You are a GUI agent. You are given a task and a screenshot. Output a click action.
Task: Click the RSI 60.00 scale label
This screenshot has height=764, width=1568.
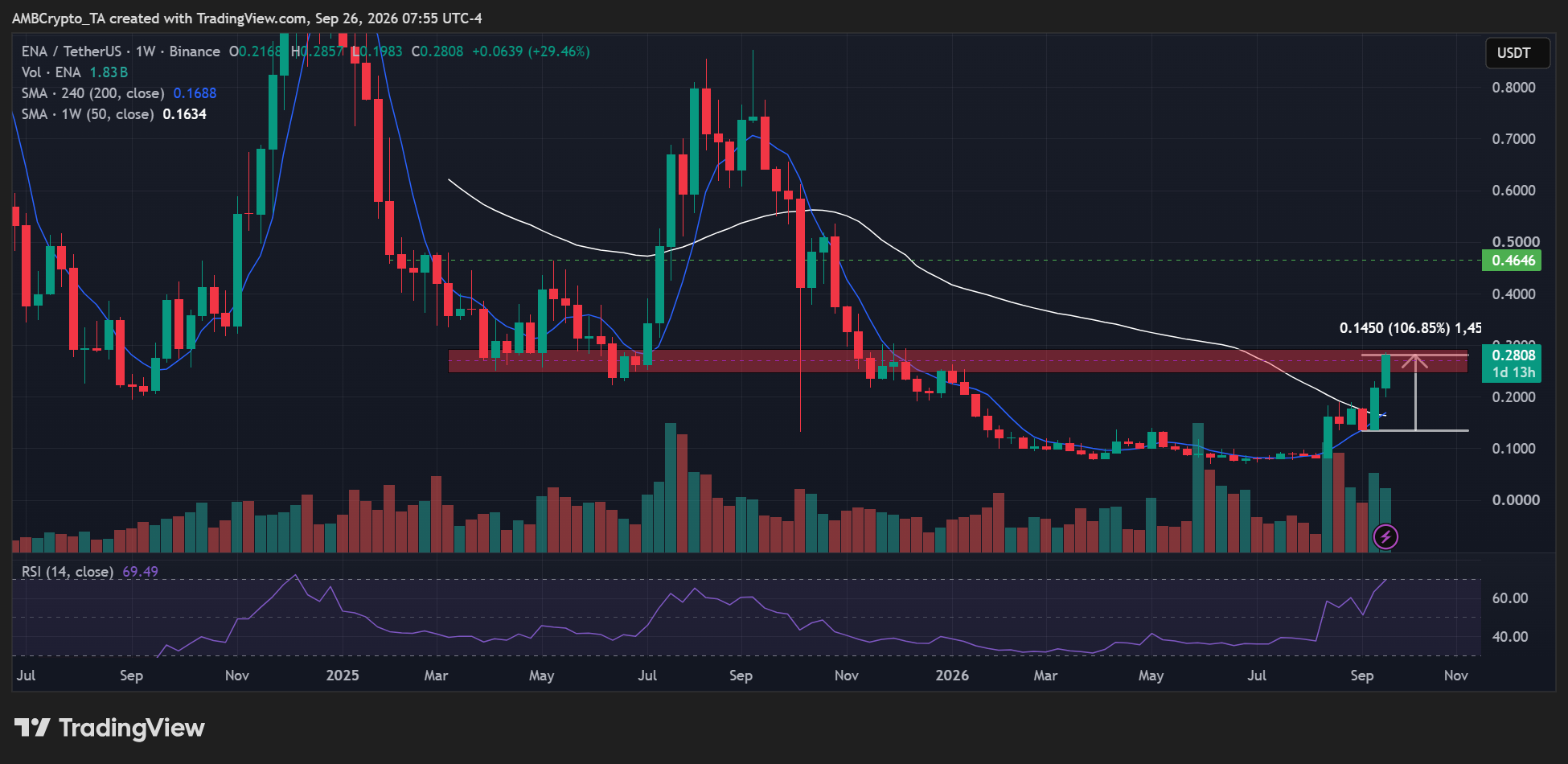click(1510, 598)
